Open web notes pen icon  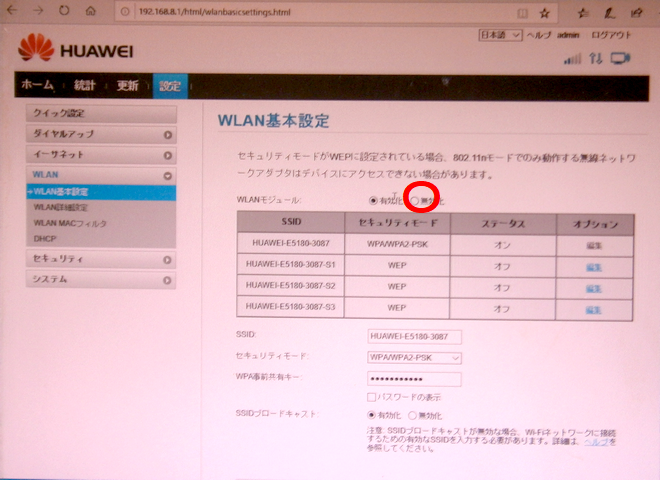[x=609, y=13]
